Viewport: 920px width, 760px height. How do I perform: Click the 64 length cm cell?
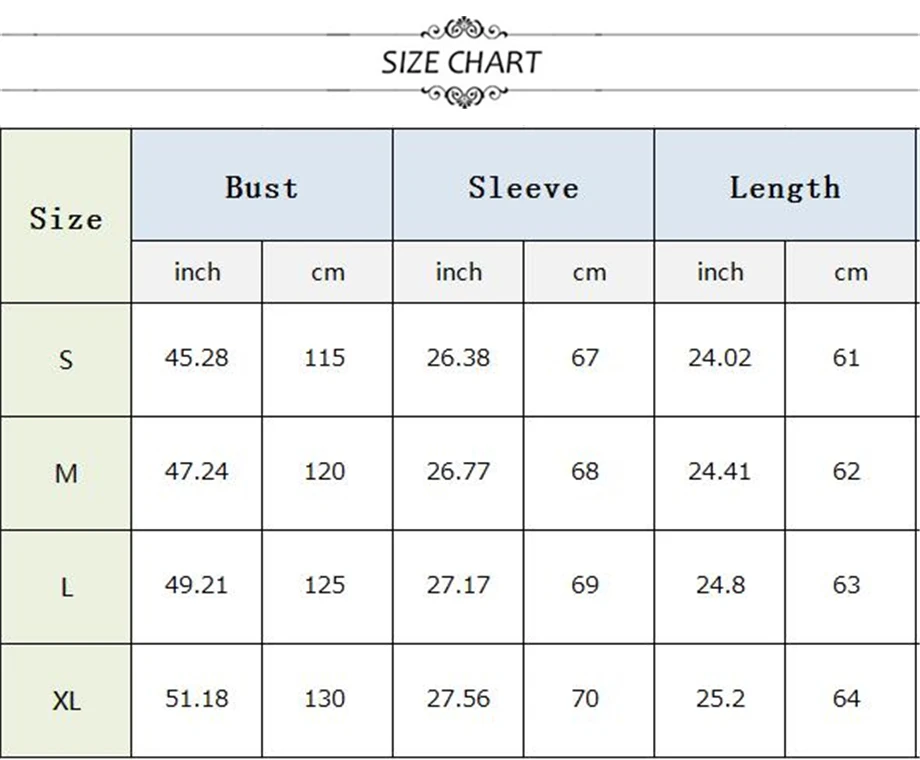tap(846, 698)
